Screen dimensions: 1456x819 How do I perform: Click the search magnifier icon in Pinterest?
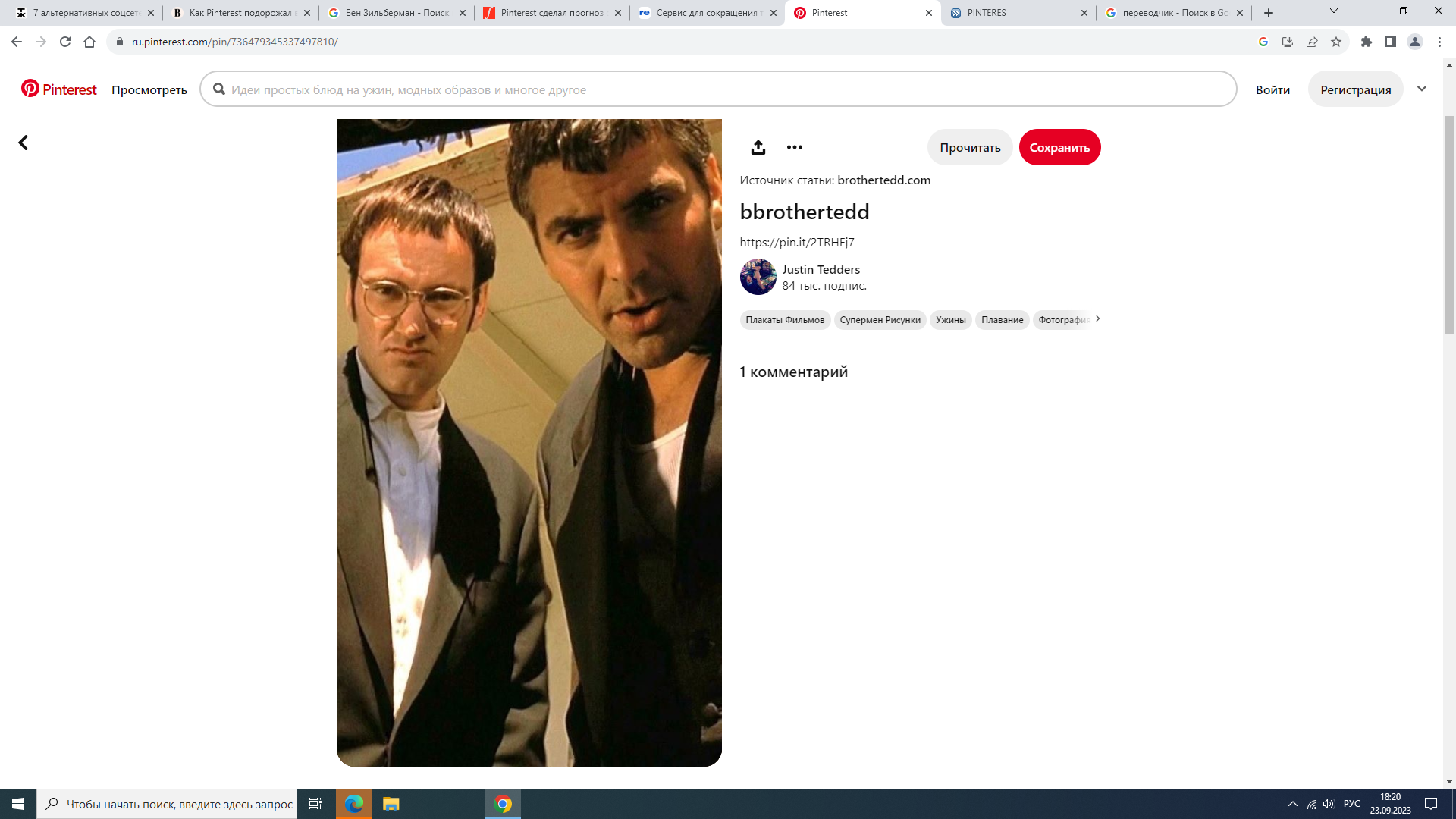coord(219,89)
